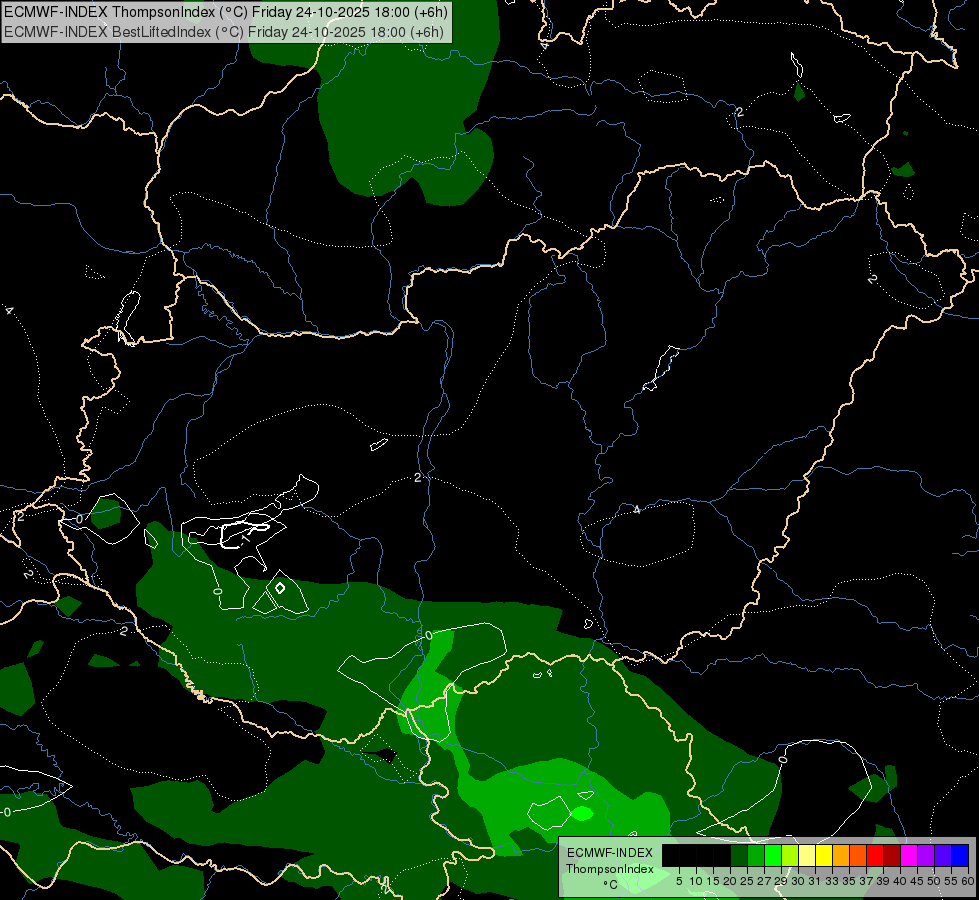The width and height of the screenshot is (979, 900).
Task: Choose the bright red 37–39 legend swatch
Action: click(875, 855)
